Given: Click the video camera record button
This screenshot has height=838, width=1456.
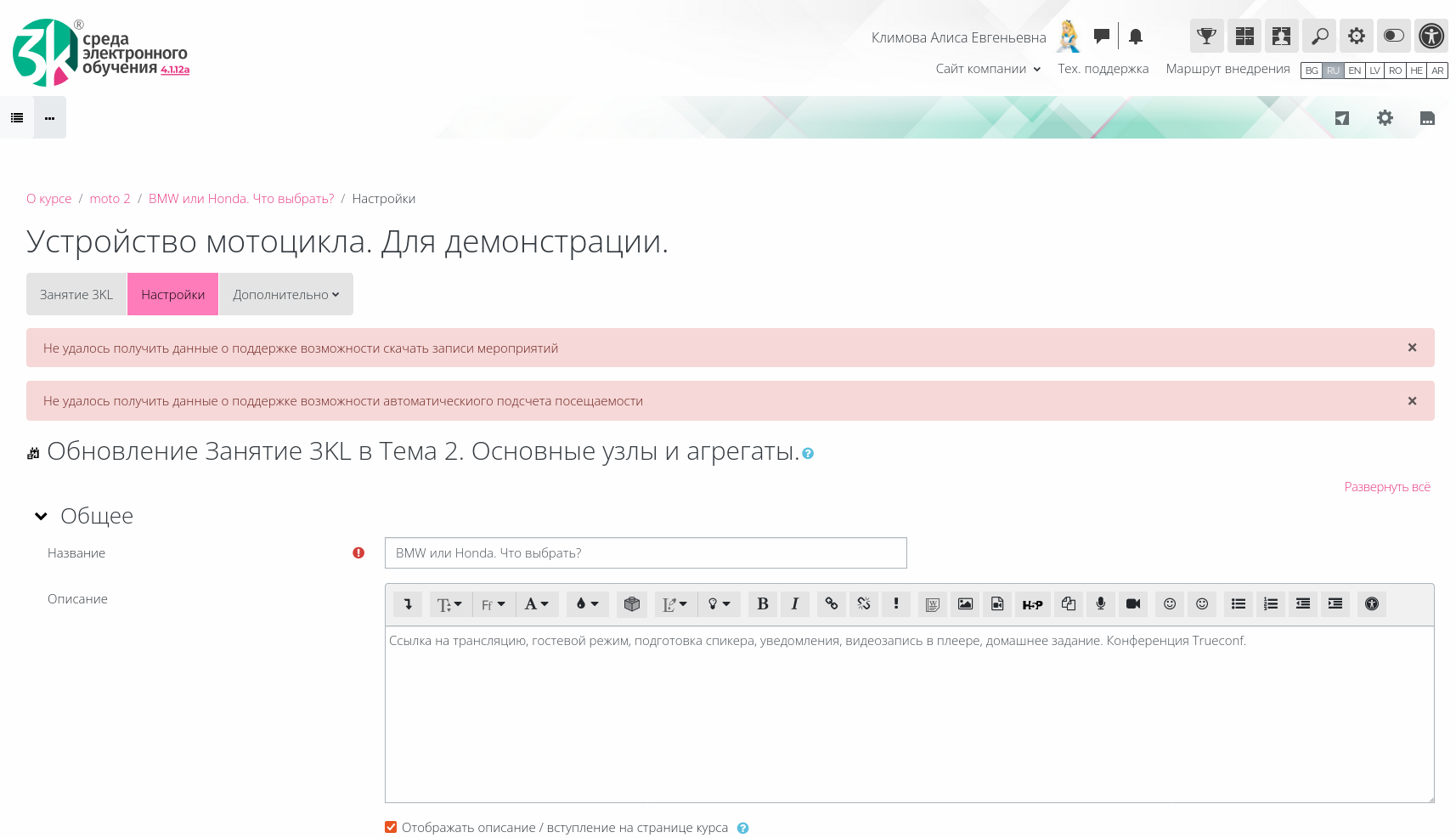Looking at the screenshot, I should pyautogui.click(x=1132, y=603).
